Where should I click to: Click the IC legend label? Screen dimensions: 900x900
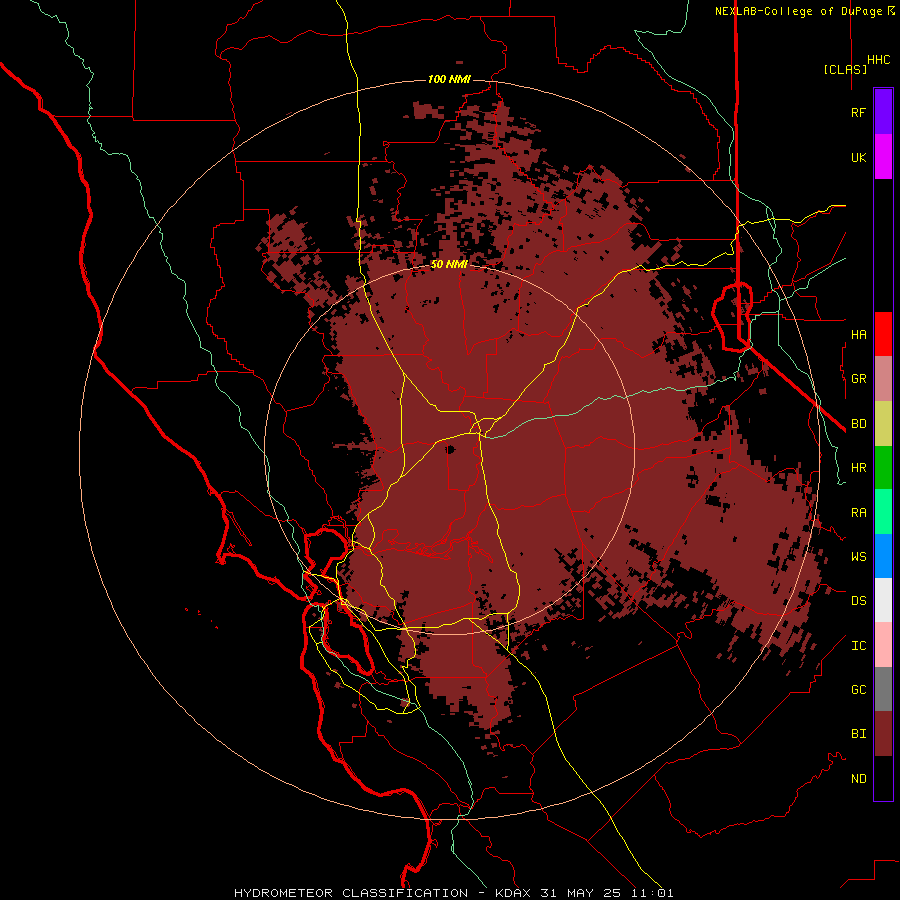click(858, 646)
